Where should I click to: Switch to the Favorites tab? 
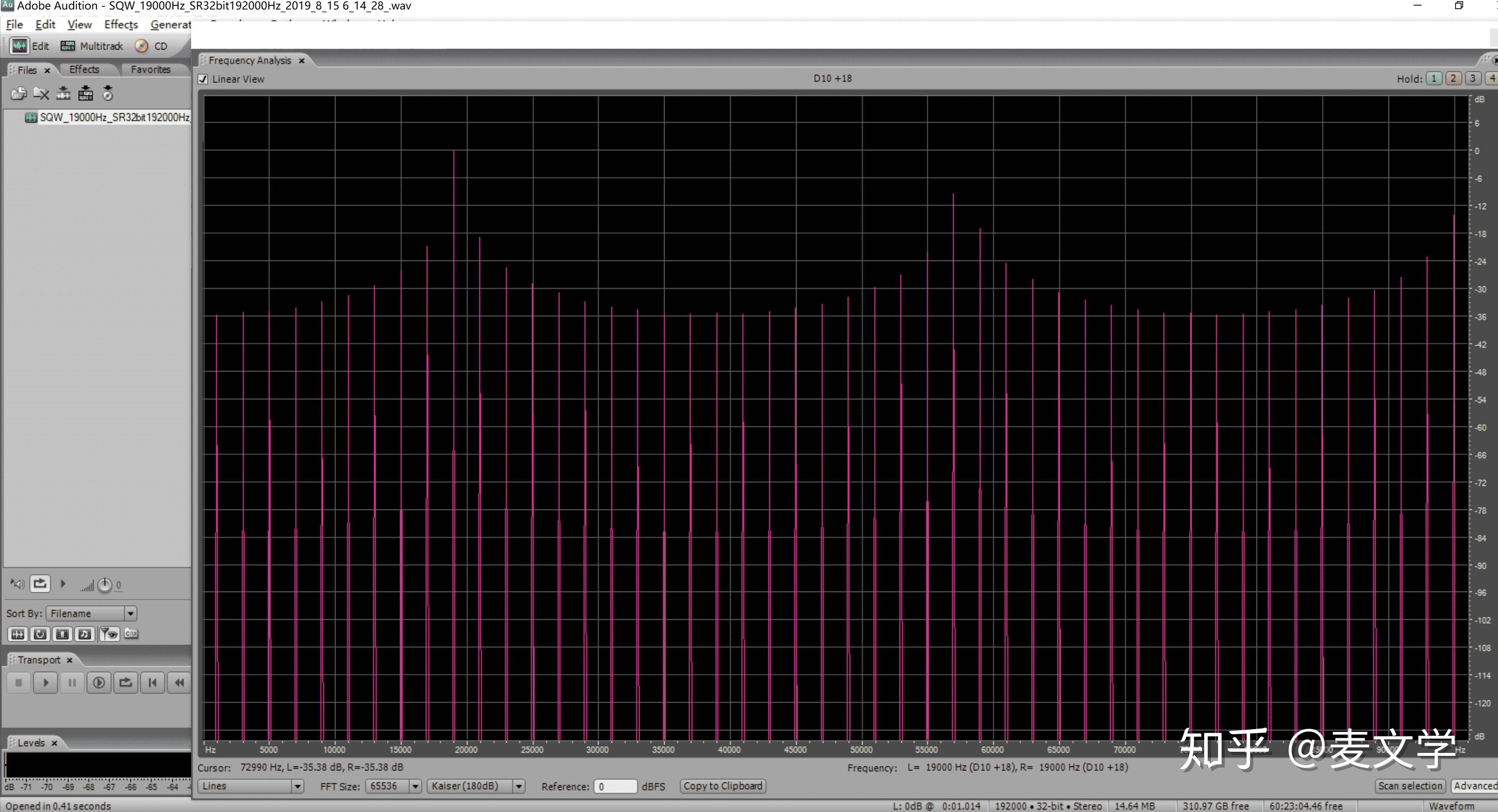coord(150,69)
